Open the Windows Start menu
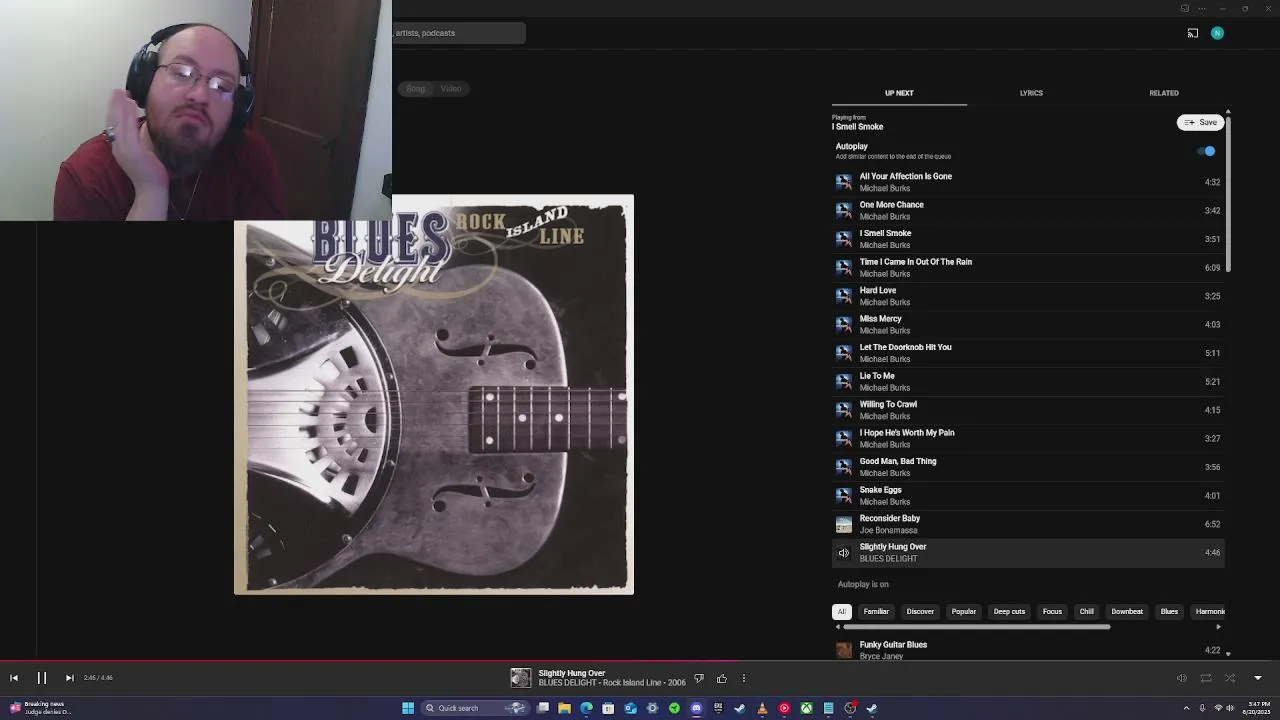The height and width of the screenshot is (720, 1280). [x=408, y=708]
